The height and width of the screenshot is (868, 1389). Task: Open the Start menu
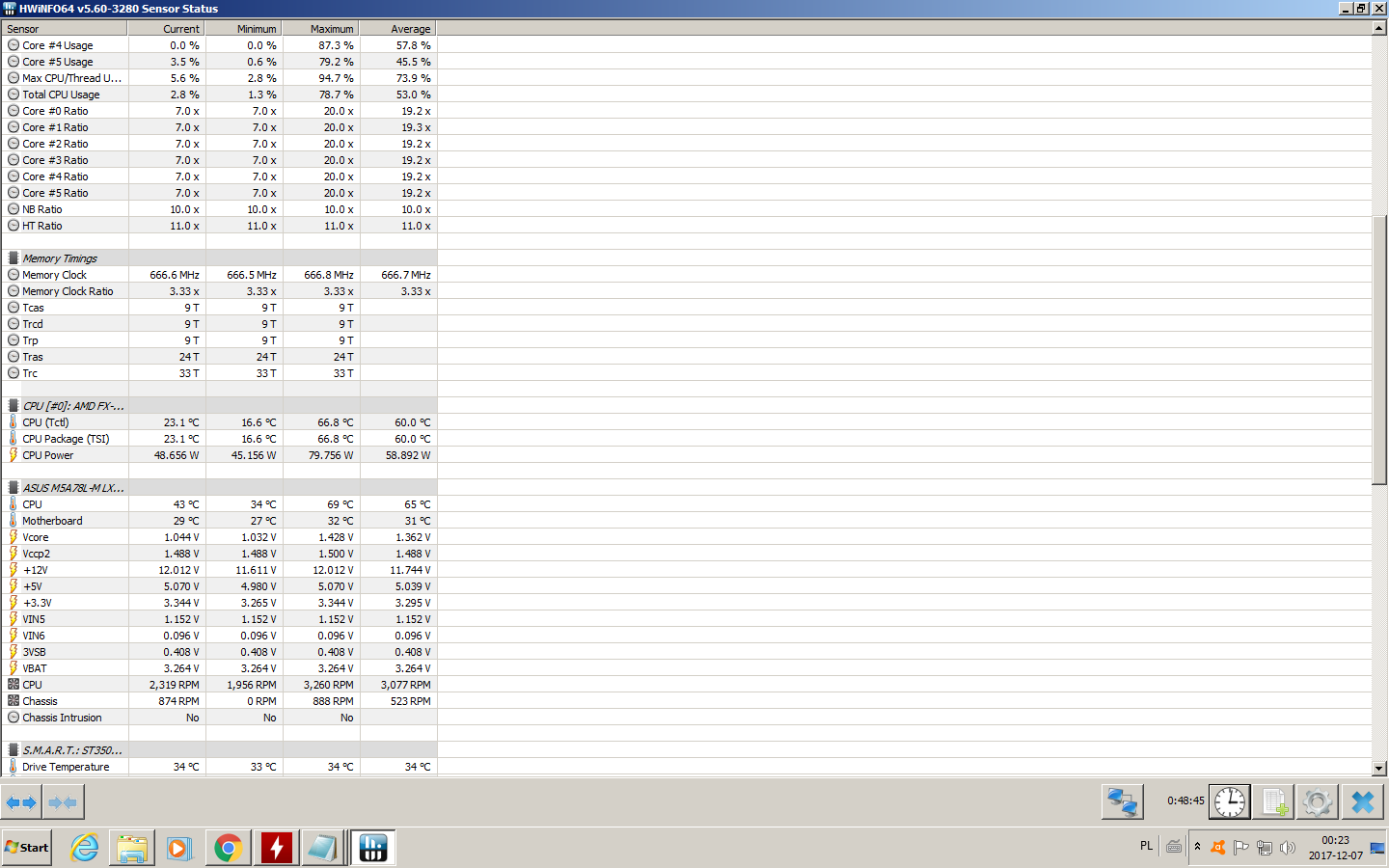(x=27, y=848)
